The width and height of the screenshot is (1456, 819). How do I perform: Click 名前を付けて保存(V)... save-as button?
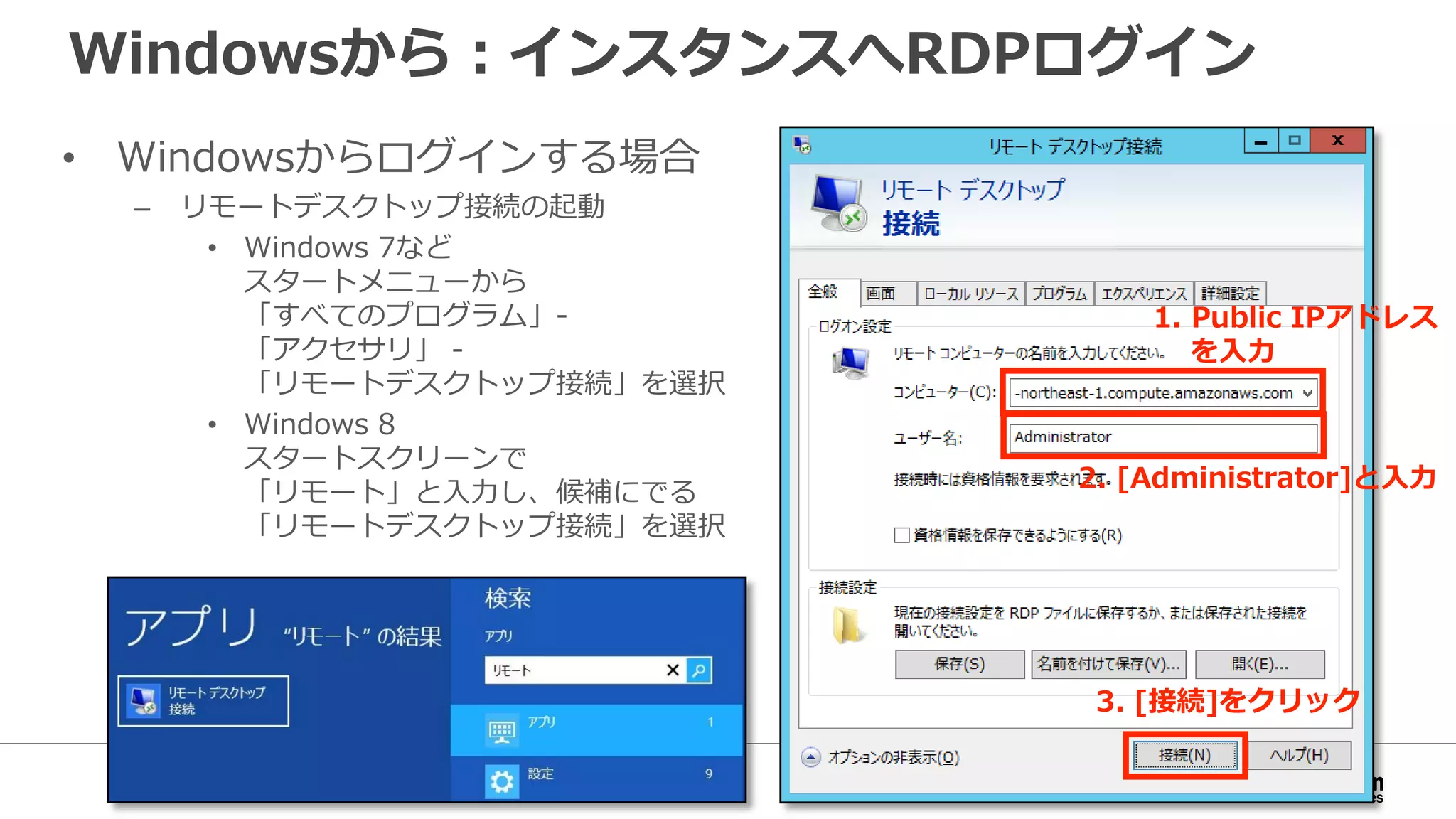pos(1108,664)
